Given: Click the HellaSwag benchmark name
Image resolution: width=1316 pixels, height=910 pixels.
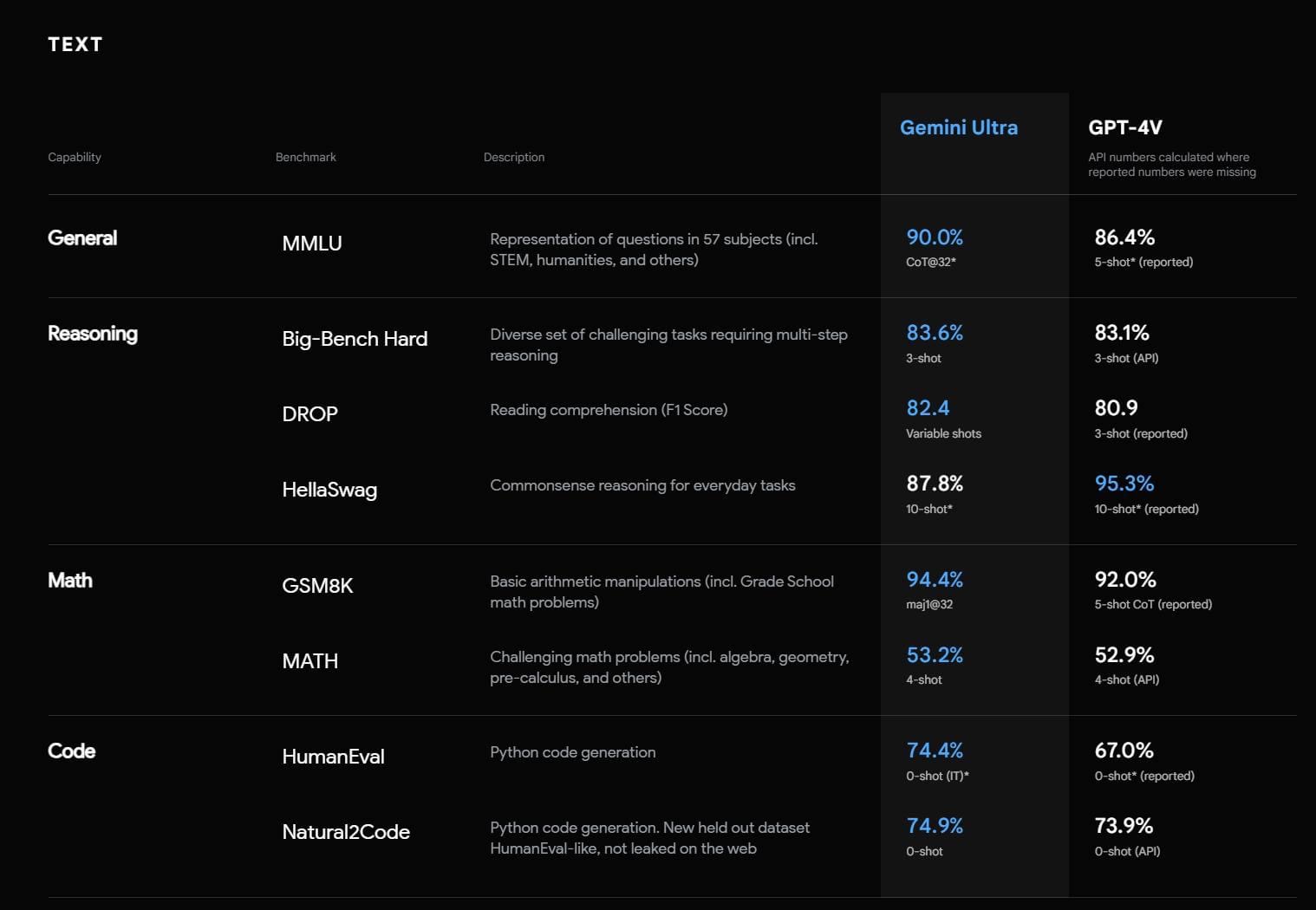Looking at the screenshot, I should pos(329,490).
